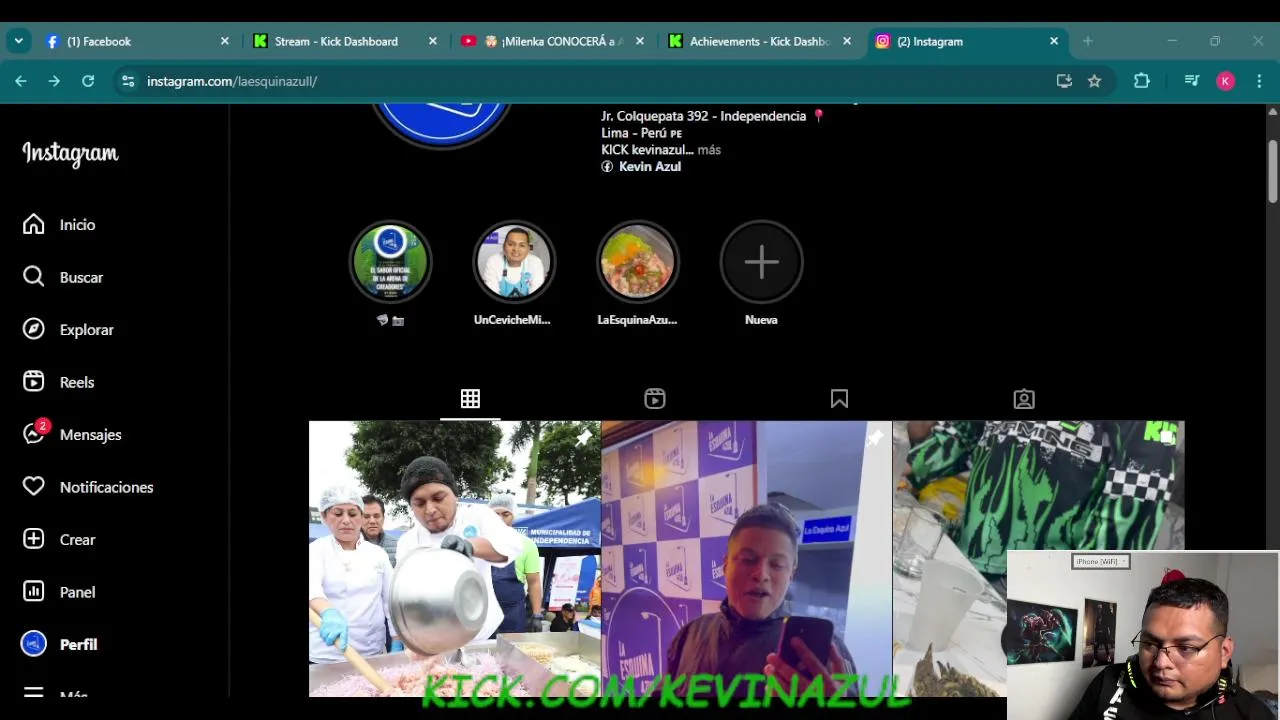Click install app icon in address bar

click(x=1064, y=81)
